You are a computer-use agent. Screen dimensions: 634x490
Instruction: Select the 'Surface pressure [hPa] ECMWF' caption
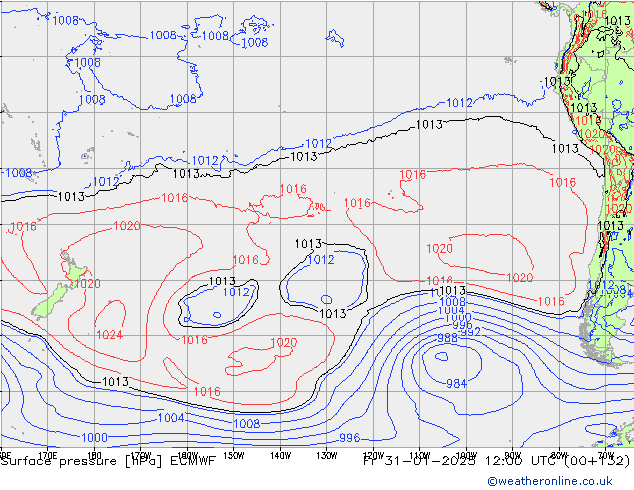pyautogui.click(x=108, y=461)
